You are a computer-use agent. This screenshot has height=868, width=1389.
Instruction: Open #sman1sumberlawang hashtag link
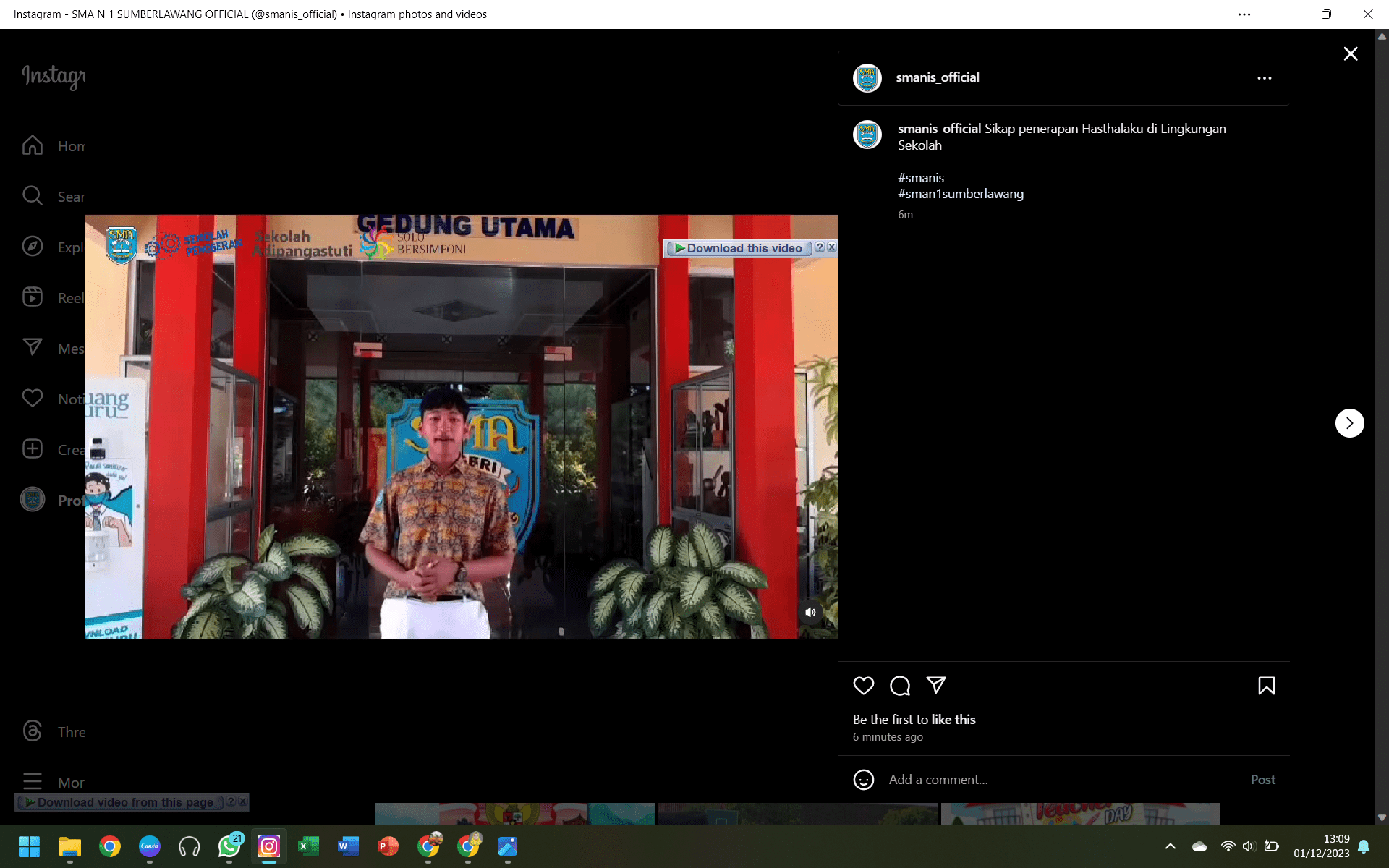(x=960, y=194)
